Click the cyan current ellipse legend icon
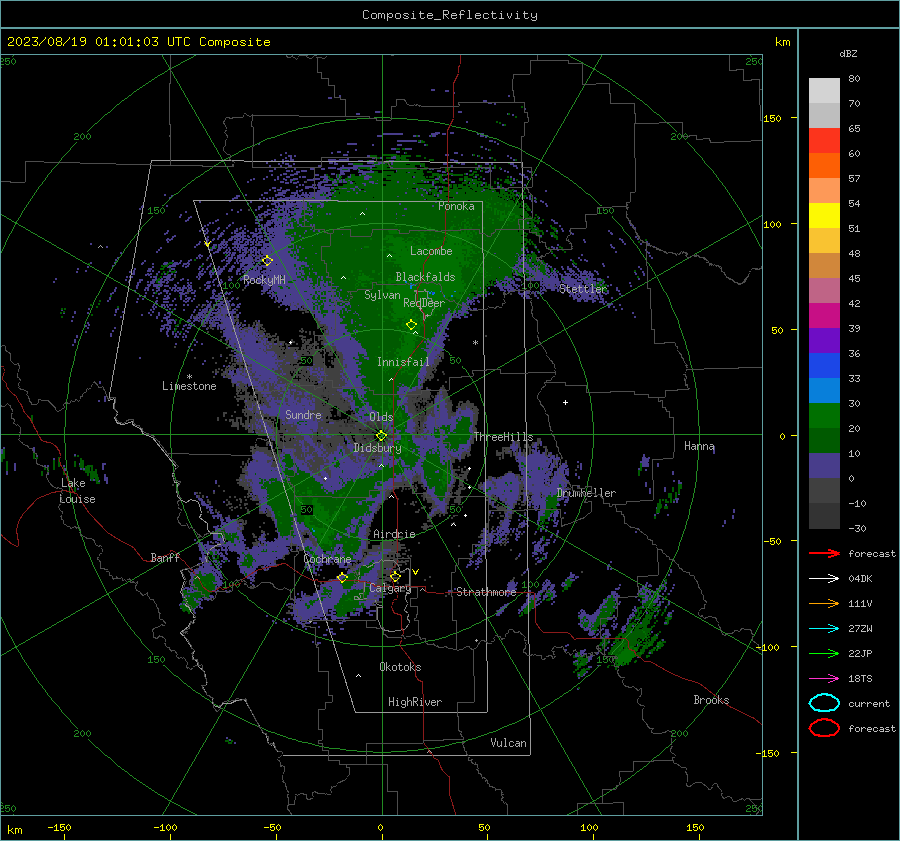Screen dimensions: 900x841 (824, 703)
